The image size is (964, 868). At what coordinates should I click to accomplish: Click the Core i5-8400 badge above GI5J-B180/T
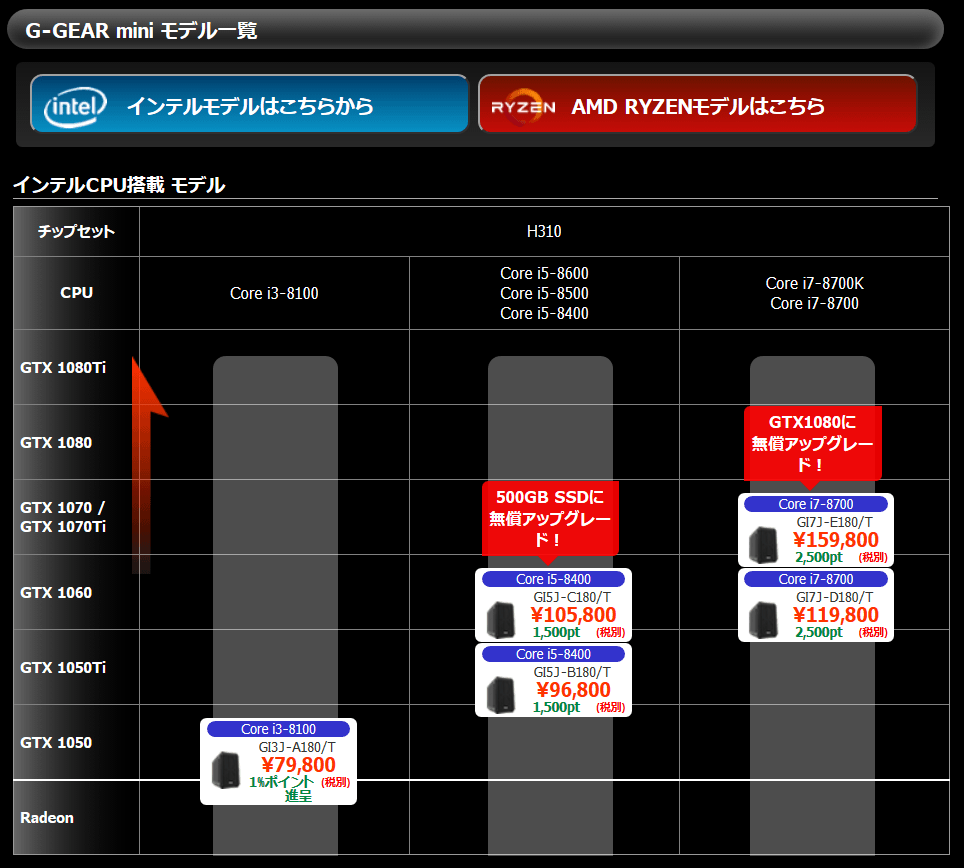point(553,654)
